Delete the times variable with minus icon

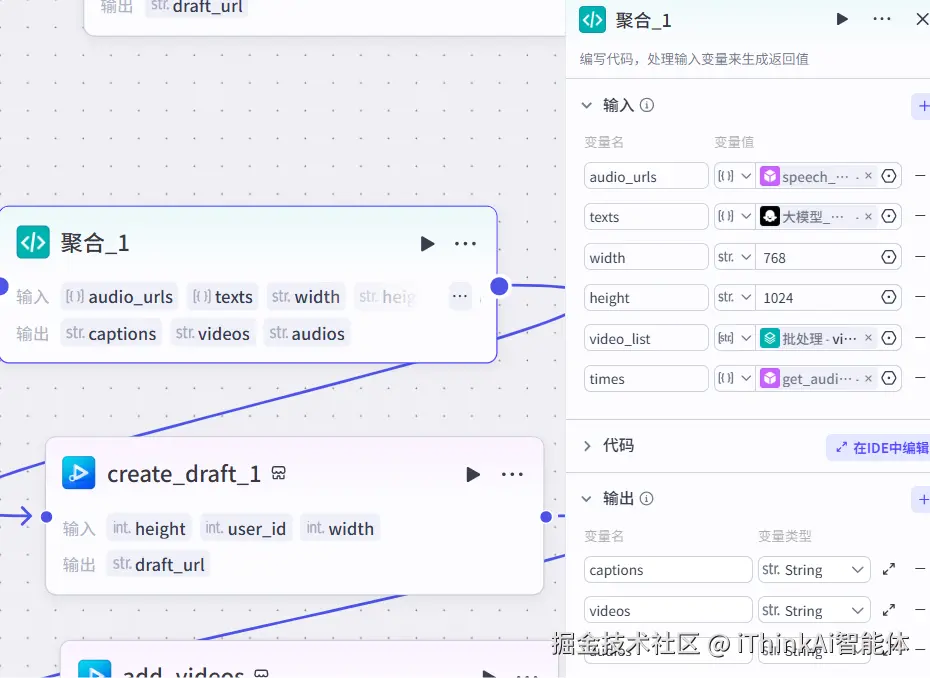(921, 378)
